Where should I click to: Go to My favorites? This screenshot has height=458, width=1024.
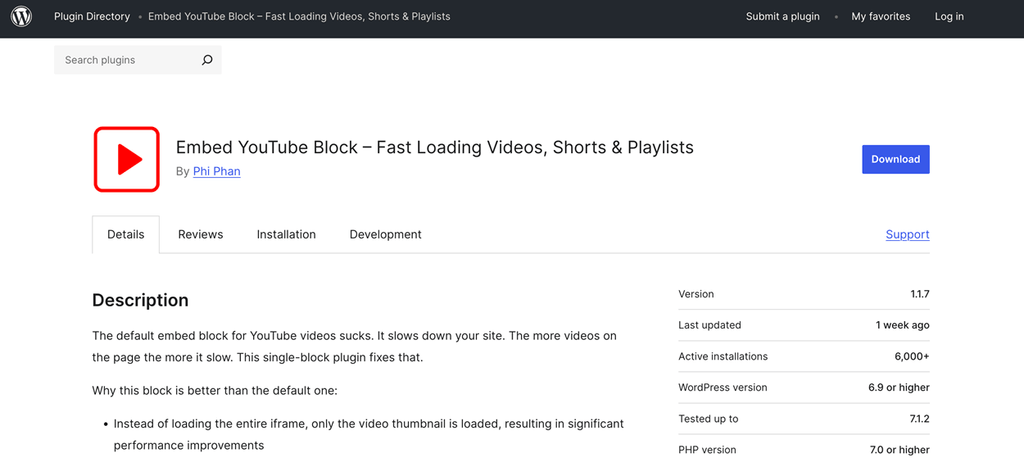(880, 16)
